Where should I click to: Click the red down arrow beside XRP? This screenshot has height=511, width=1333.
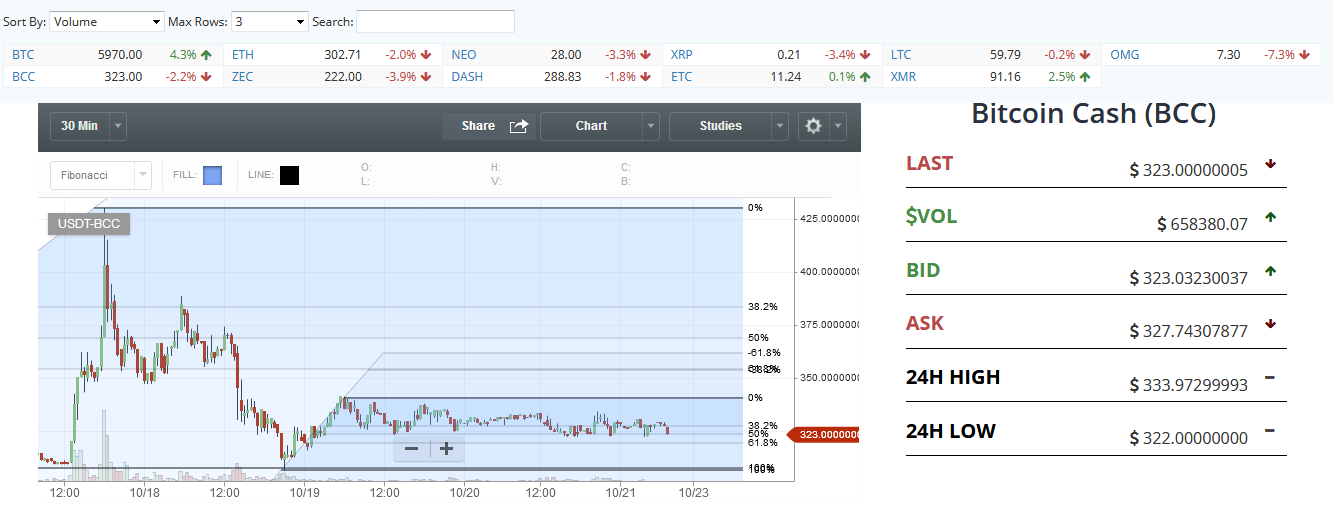click(865, 55)
